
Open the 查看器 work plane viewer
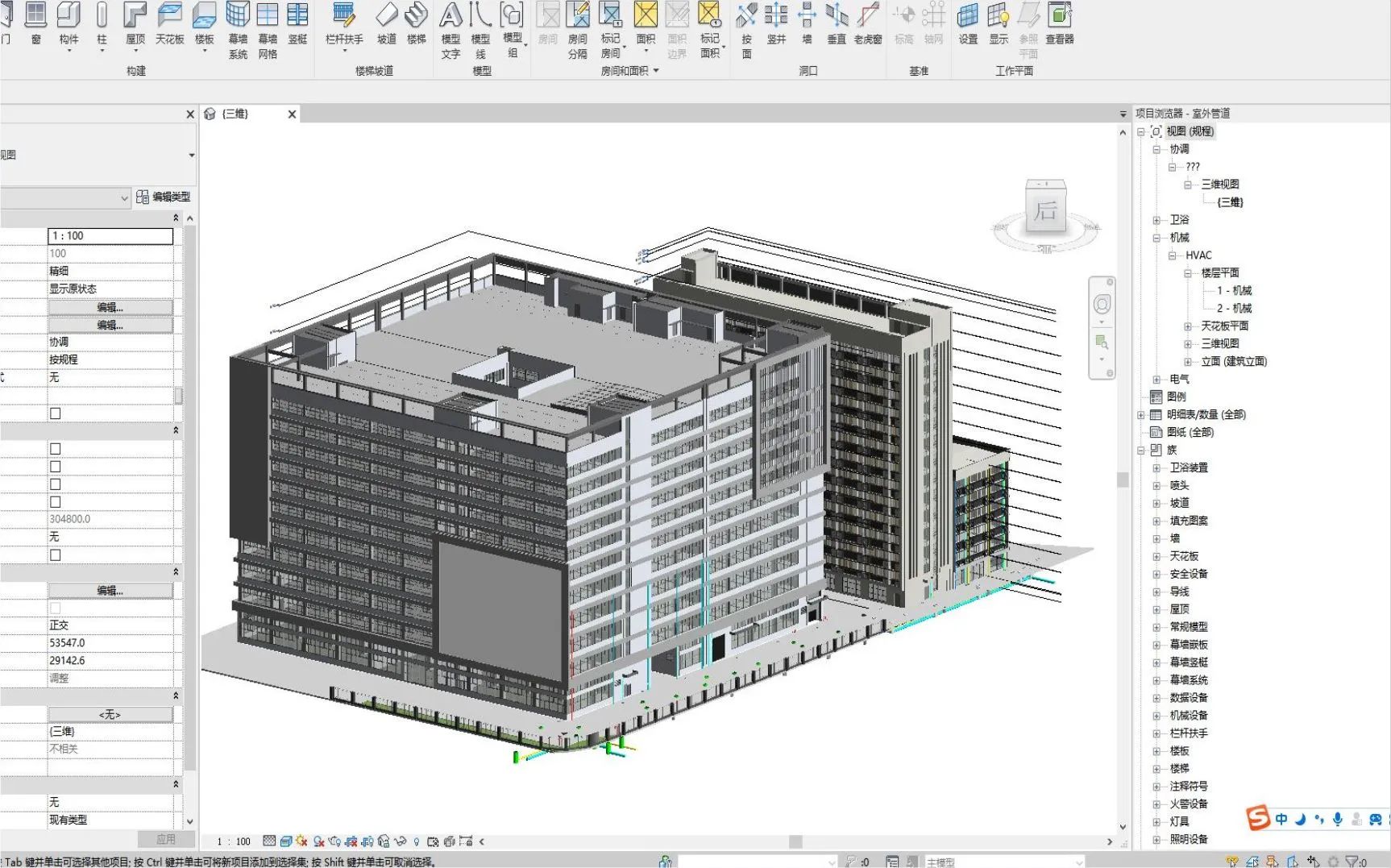coord(1059,24)
